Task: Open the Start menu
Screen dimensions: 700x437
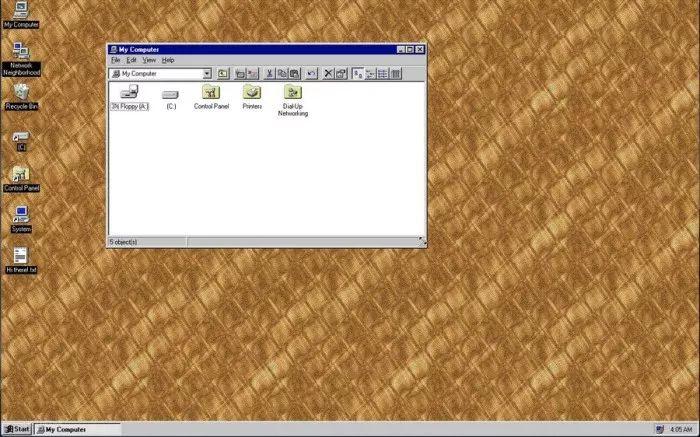Action: pyautogui.click(x=17, y=429)
